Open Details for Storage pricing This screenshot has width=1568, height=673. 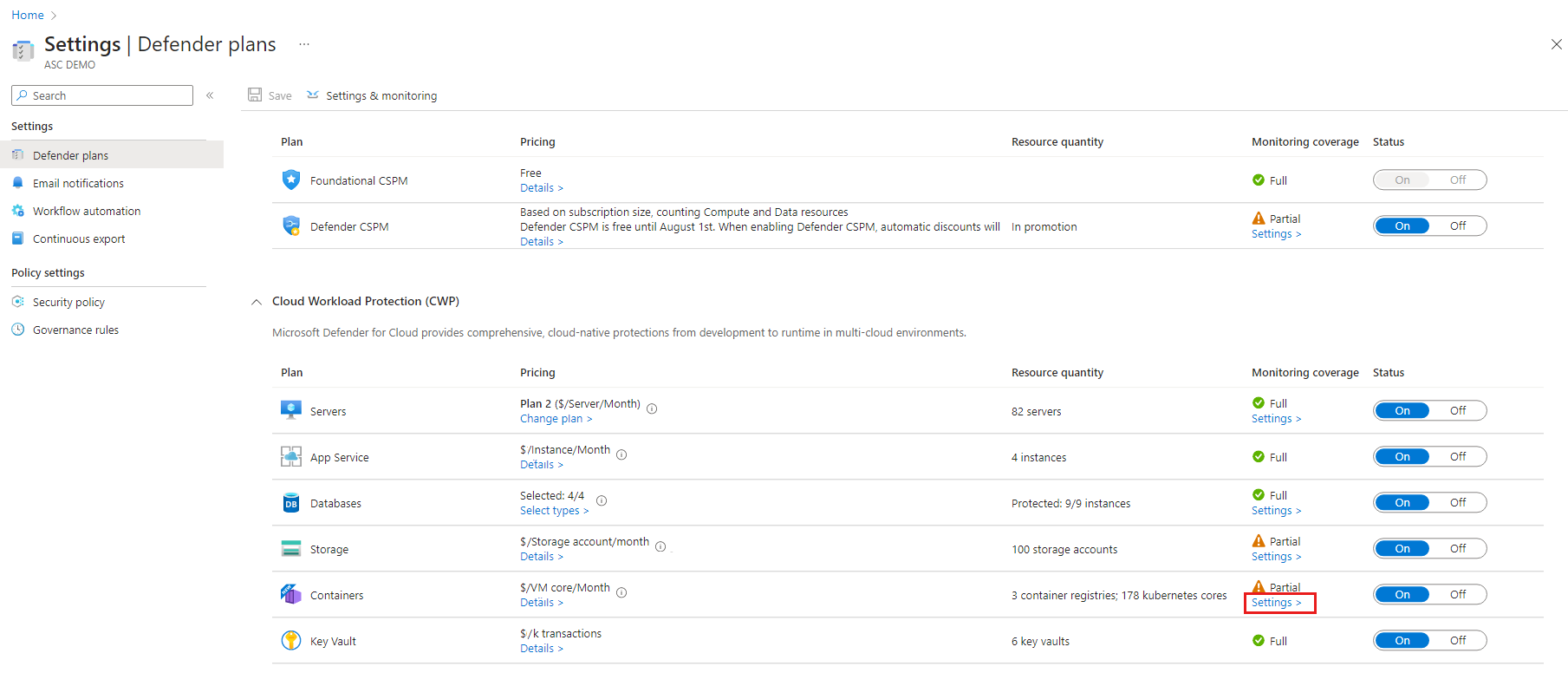[x=542, y=557]
